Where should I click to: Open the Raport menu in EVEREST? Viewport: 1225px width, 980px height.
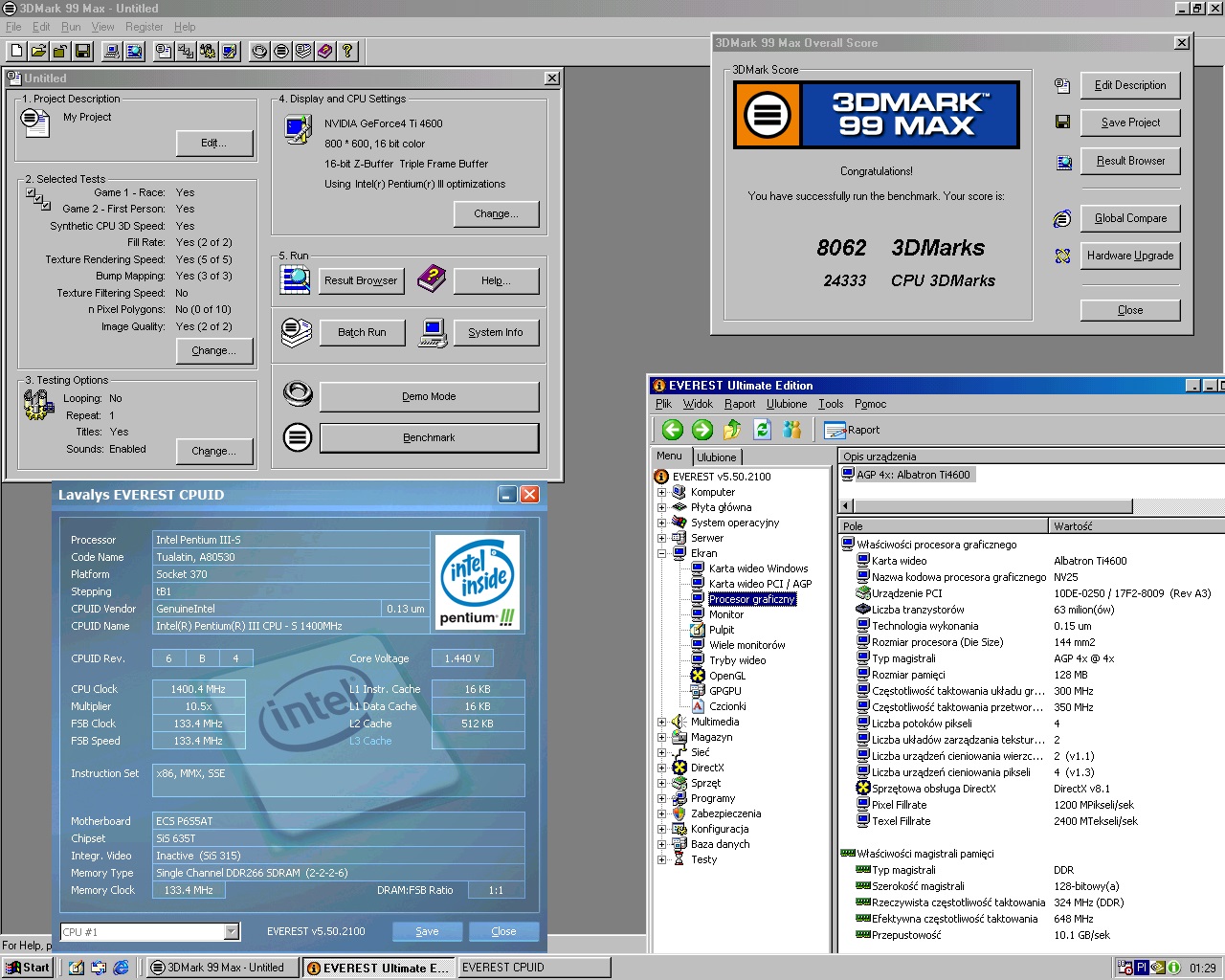(x=740, y=405)
